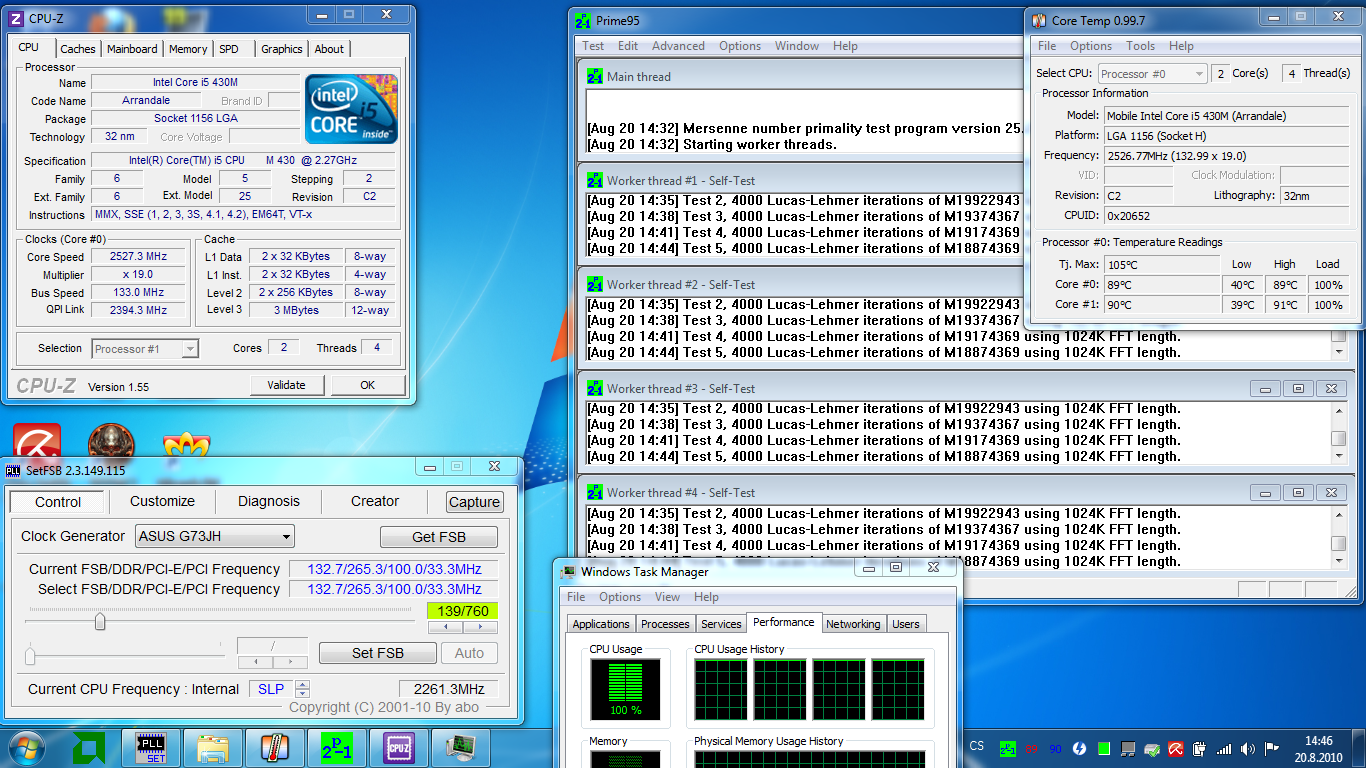Screen dimensions: 1366x768
Task: Click the Intel Core i5 logo in CPU-Z
Action: pyautogui.click(x=352, y=108)
